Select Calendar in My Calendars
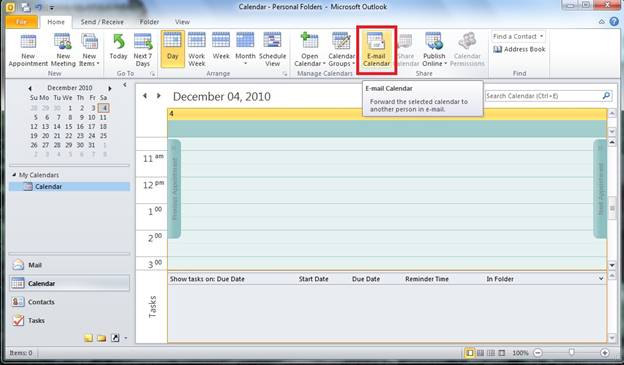This screenshot has height=365, width=624. [69, 186]
